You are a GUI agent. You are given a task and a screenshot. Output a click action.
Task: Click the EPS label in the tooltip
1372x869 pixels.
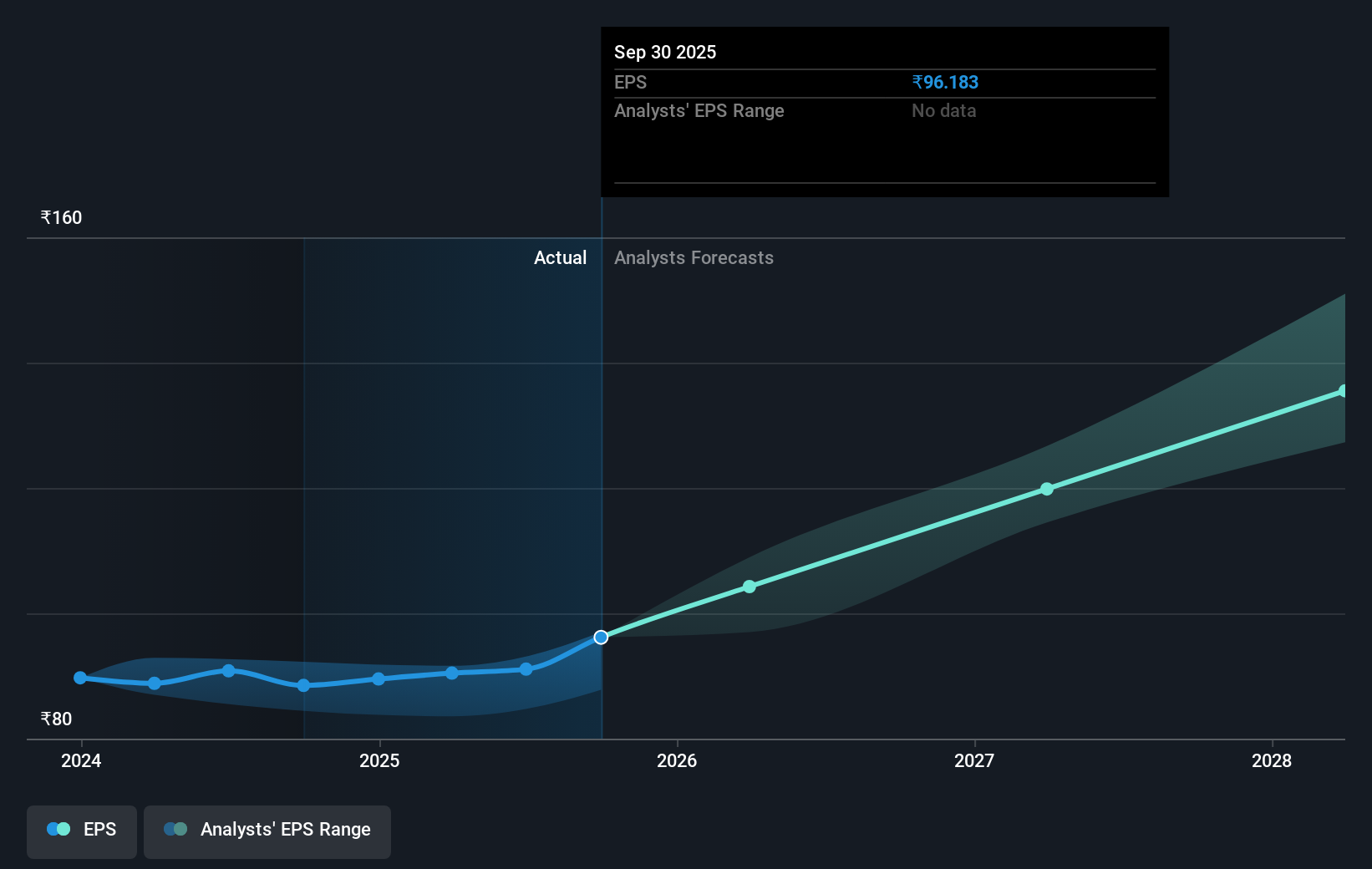[x=630, y=82]
